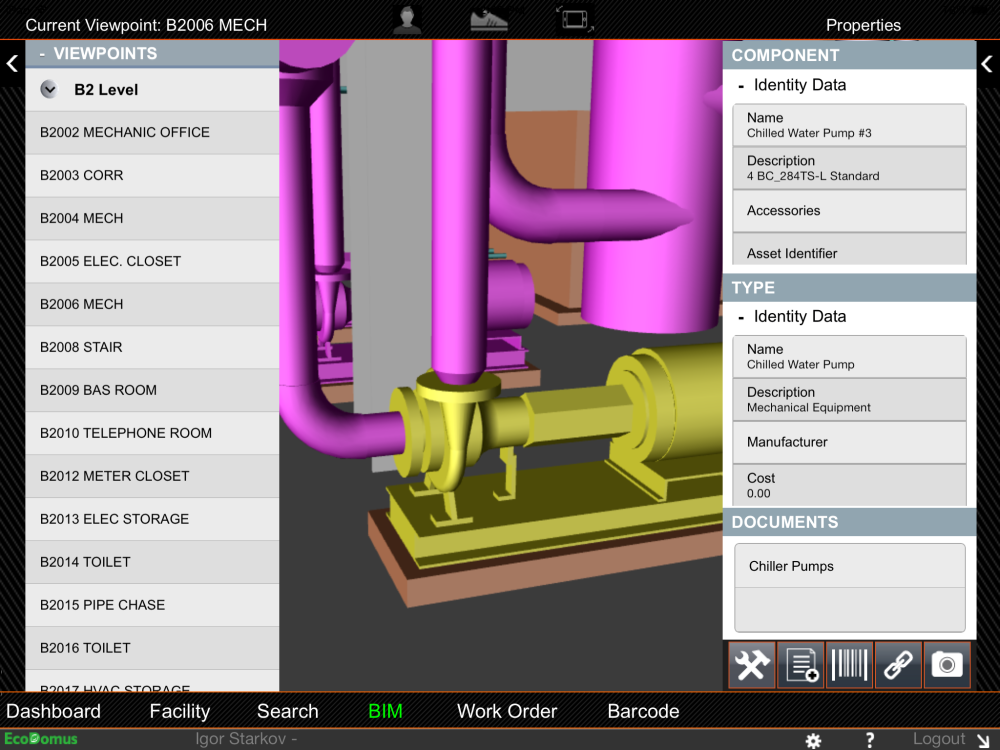The width and height of the screenshot is (1000, 750).
Task: Collapse Identity Data in the COMPONENT panel
Action: pos(742,85)
